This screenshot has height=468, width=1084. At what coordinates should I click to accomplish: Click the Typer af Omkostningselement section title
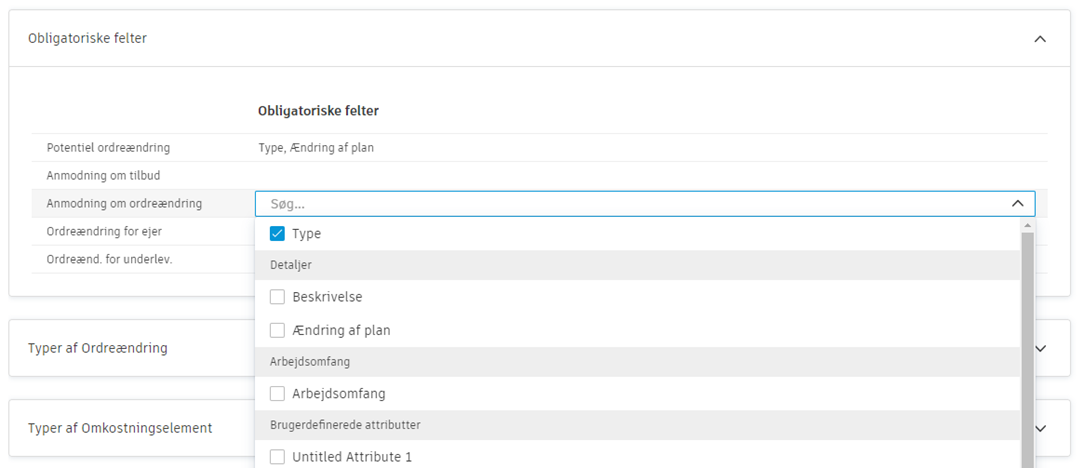pyautogui.click(x=120, y=428)
